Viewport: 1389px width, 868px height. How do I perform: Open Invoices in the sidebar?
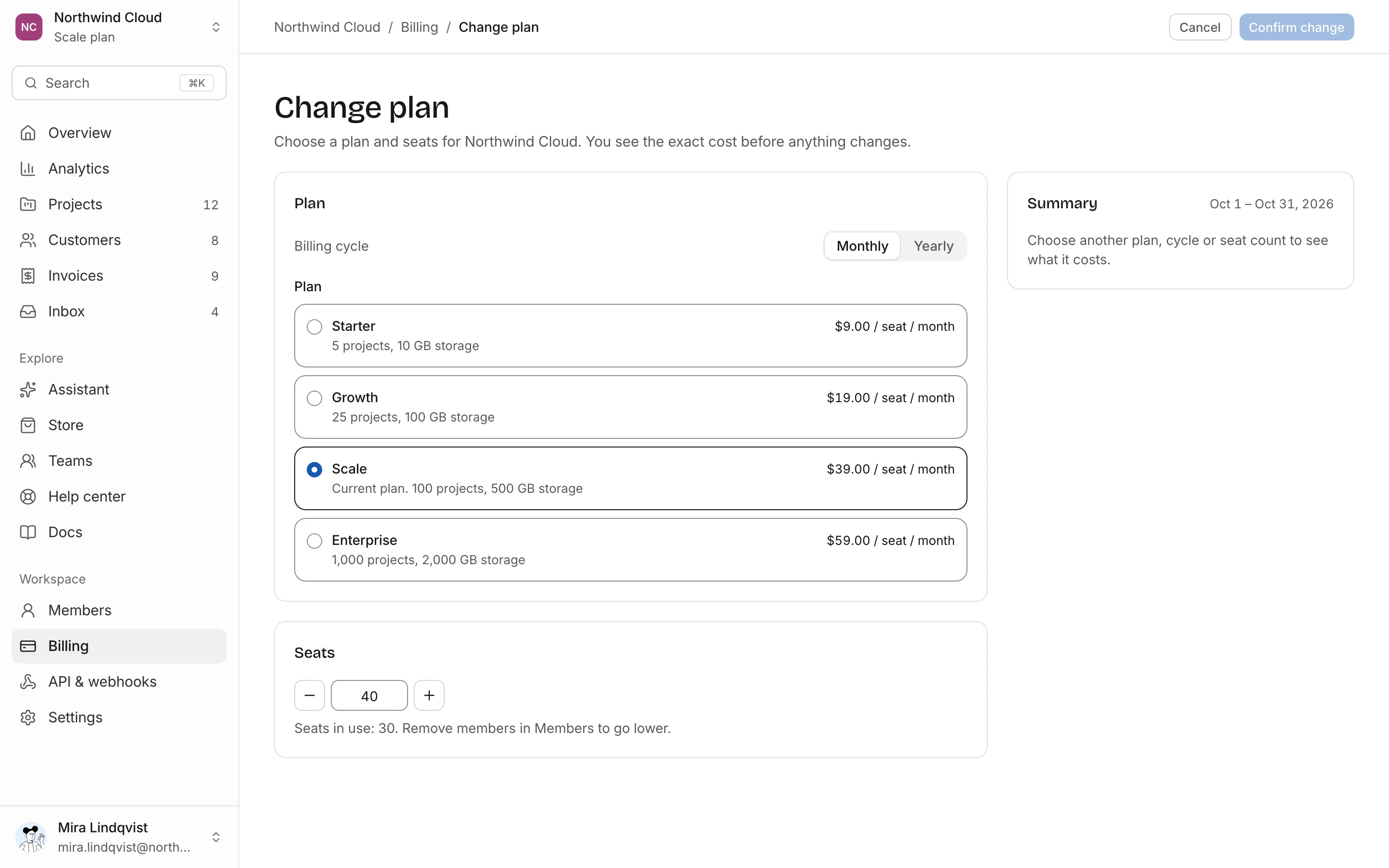point(119,275)
